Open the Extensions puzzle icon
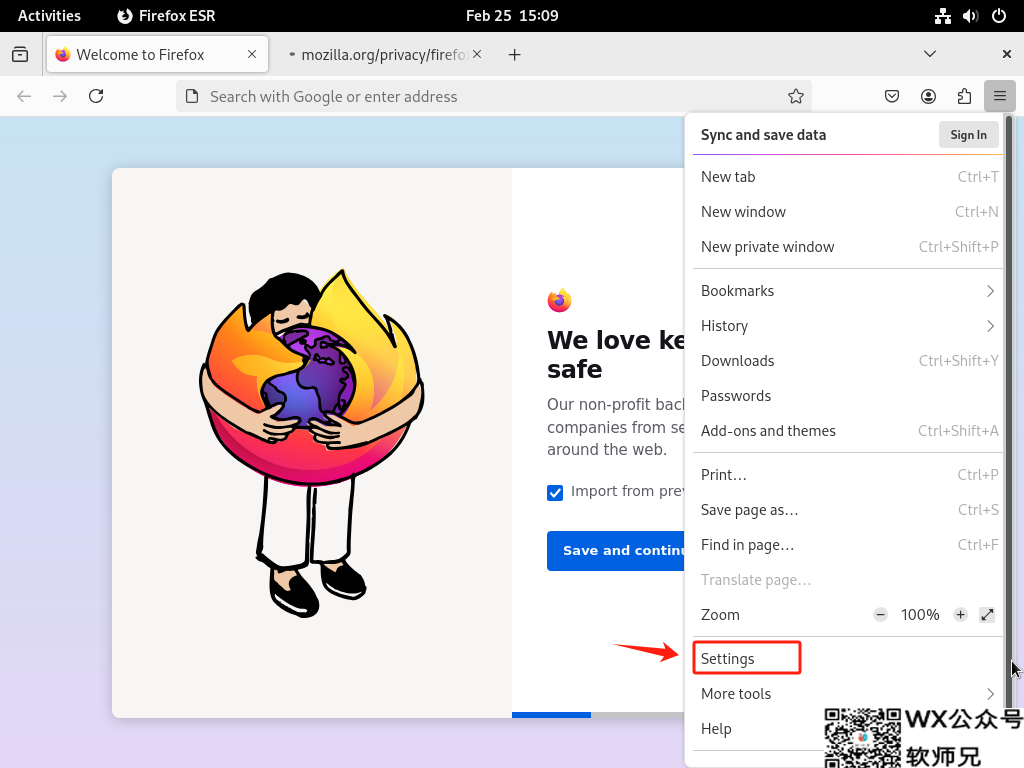 tap(964, 97)
